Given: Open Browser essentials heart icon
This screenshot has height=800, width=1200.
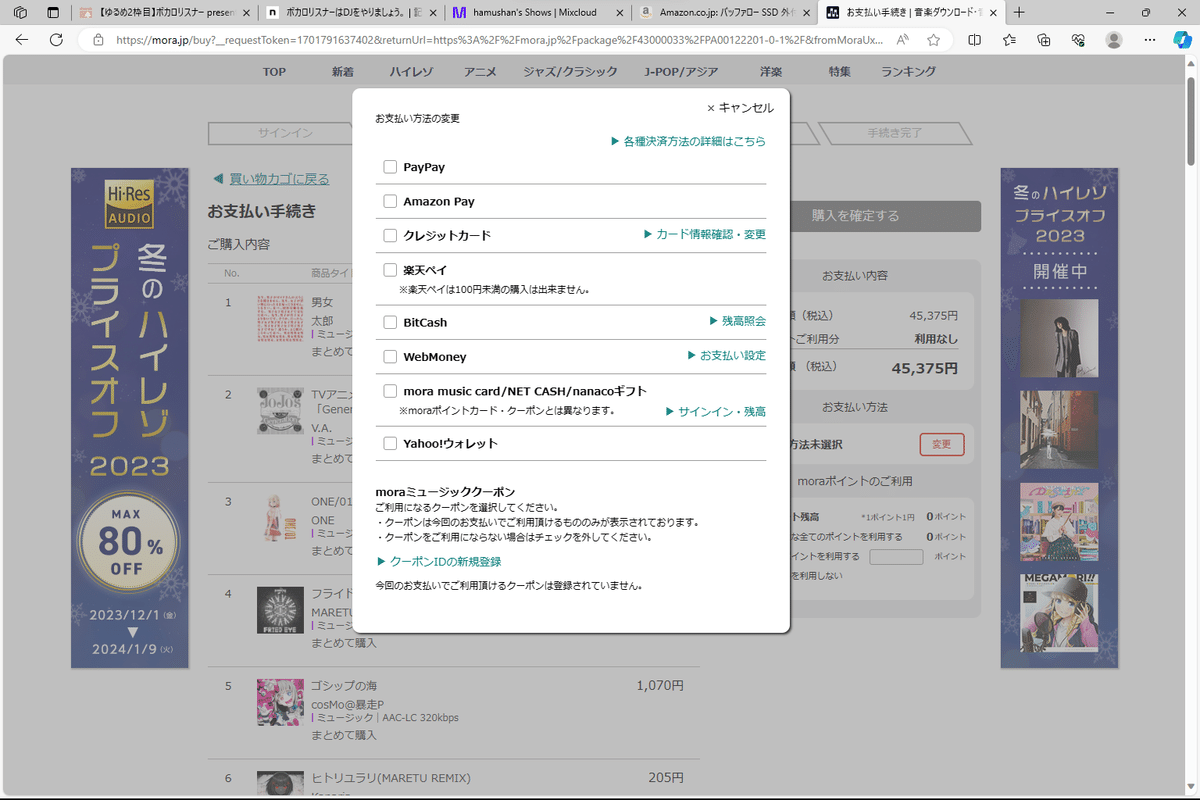Looking at the screenshot, I should [1078, 40].
